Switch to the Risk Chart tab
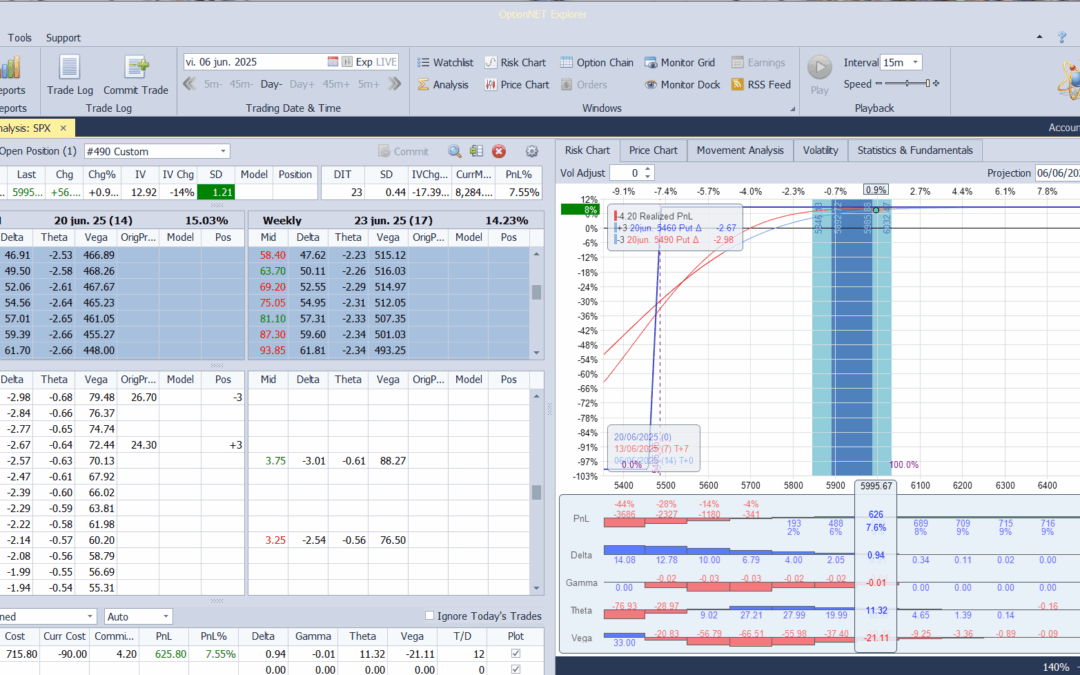The width and height of the screenshot is (1080, 675). point(588,150)
